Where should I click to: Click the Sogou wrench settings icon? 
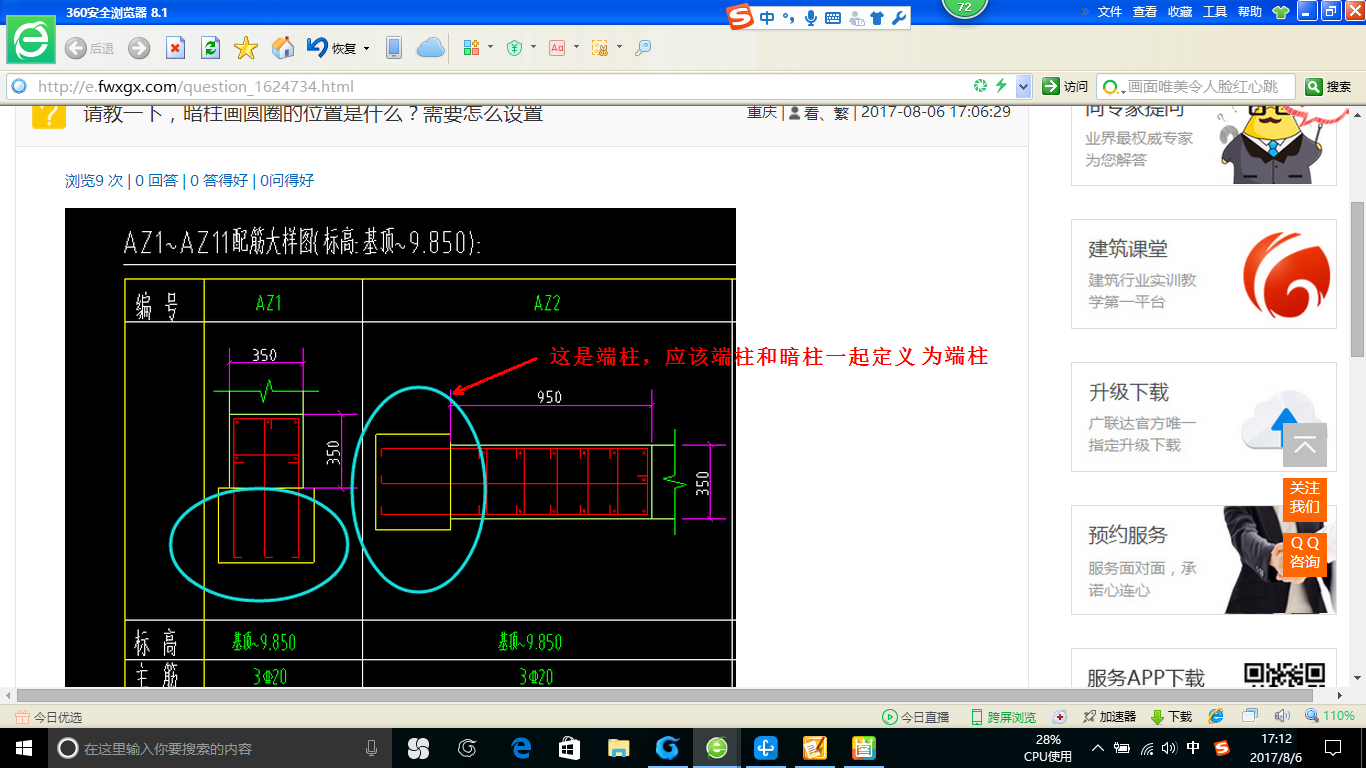pos(899,18)
